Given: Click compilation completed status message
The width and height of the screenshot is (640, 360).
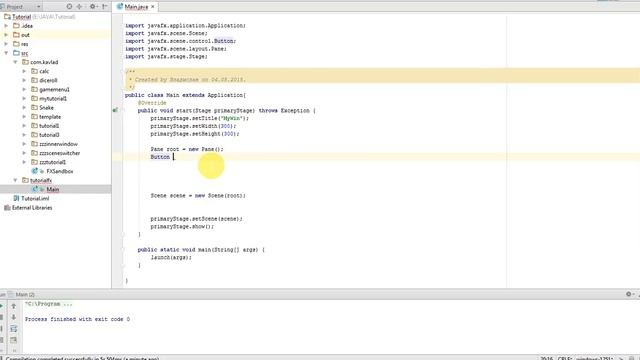Looking at the screenshot, I should pos(82,358).
